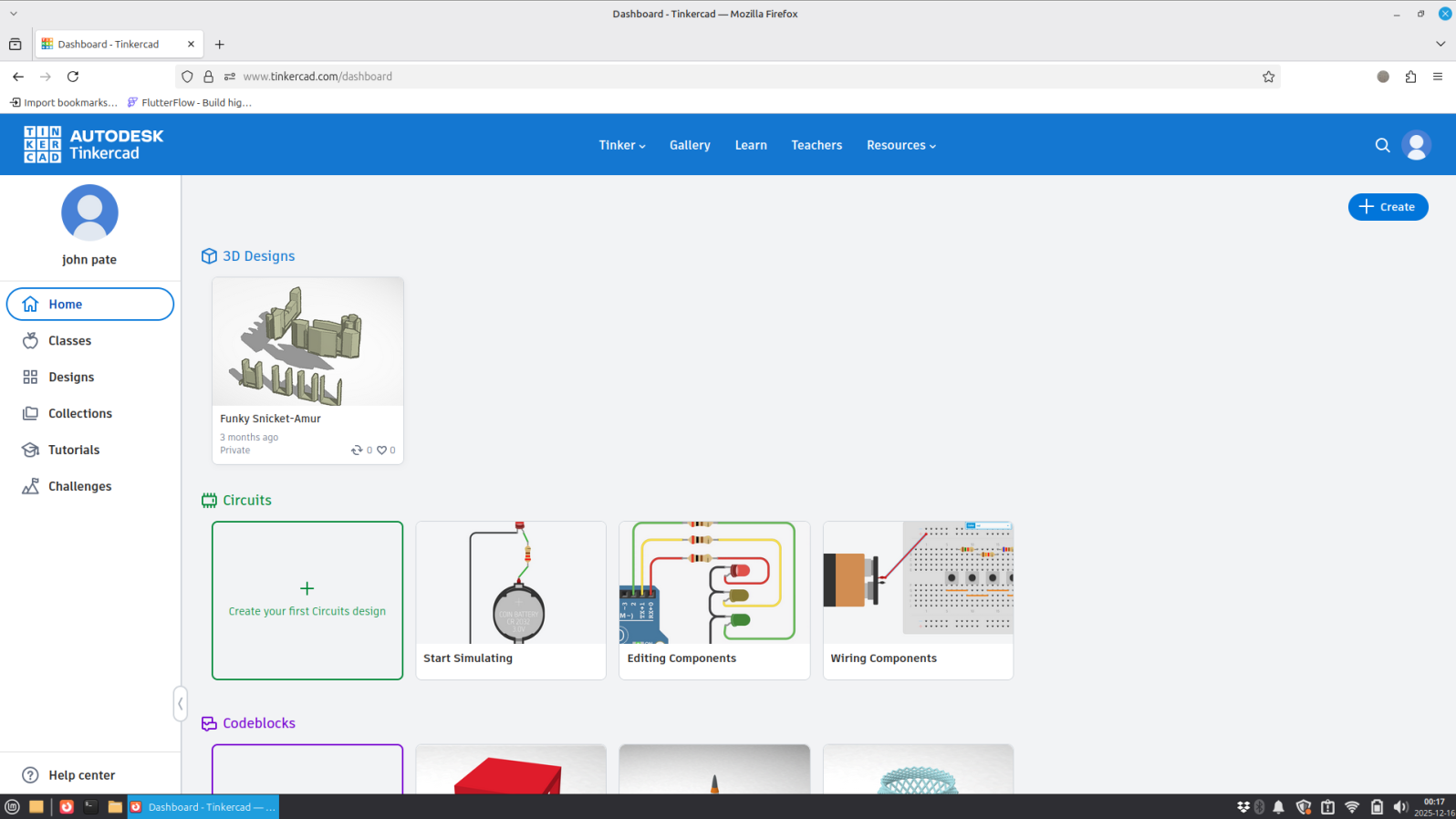Open Collections in the sidebar

(80, 413)
